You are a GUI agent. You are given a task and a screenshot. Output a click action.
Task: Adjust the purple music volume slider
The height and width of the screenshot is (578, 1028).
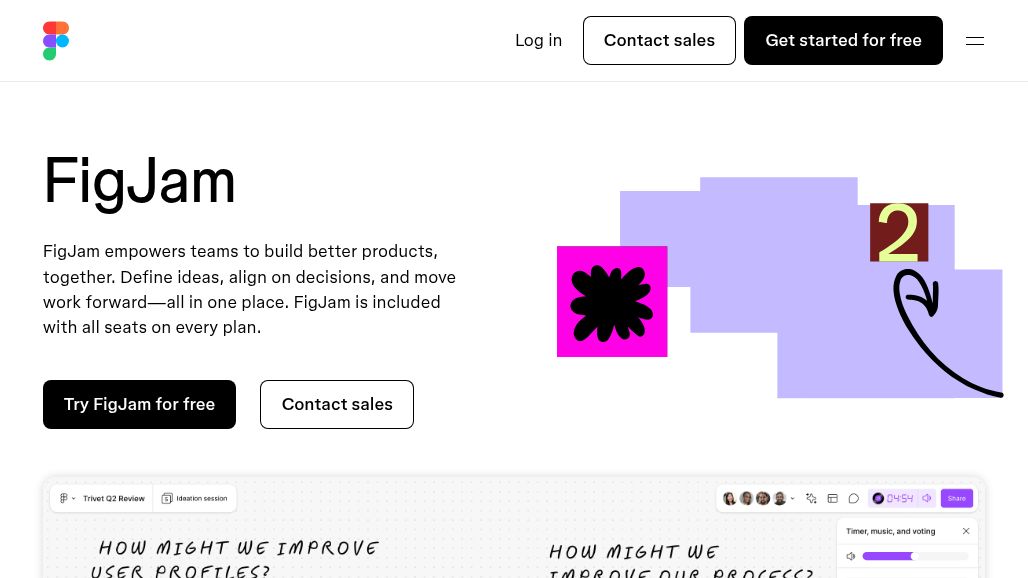click(913, 556)
